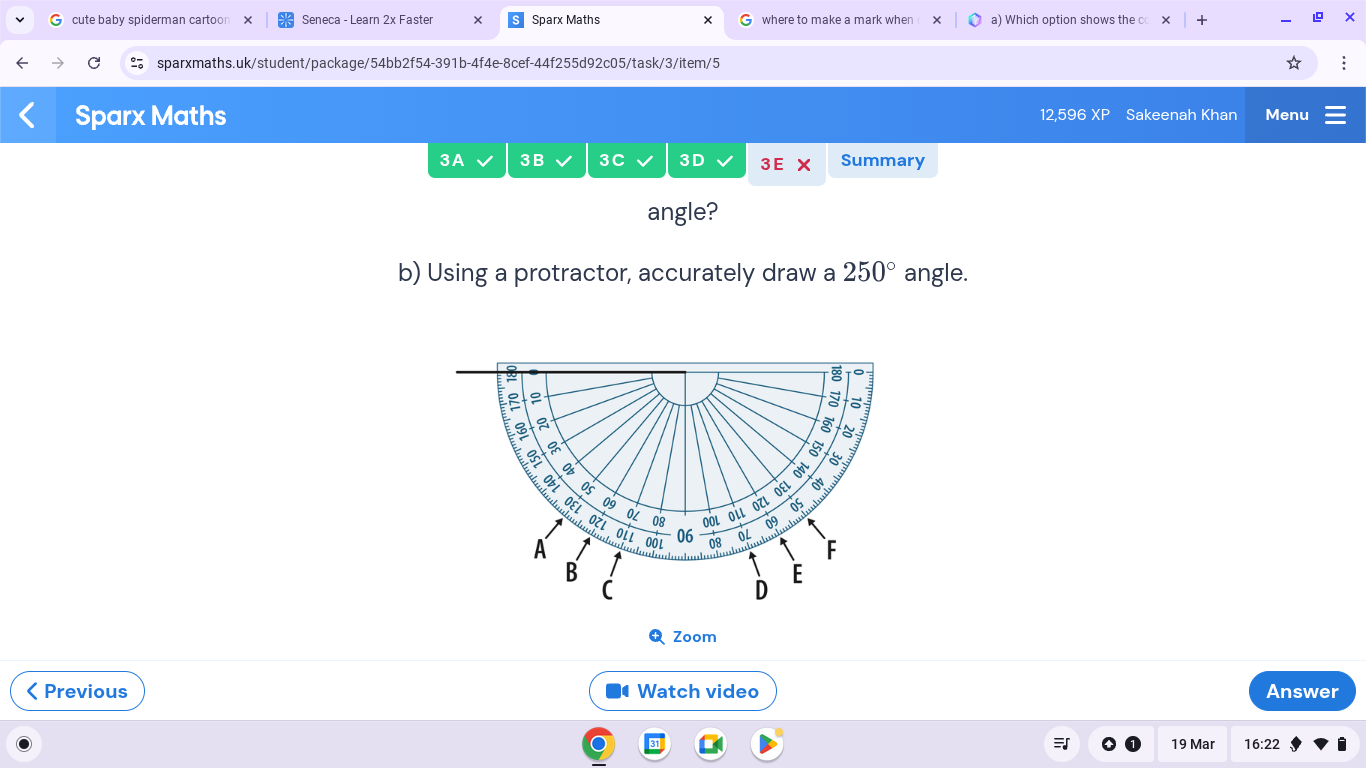
Task: Open Google Meet from the shelf
Action: coord(711,744)
